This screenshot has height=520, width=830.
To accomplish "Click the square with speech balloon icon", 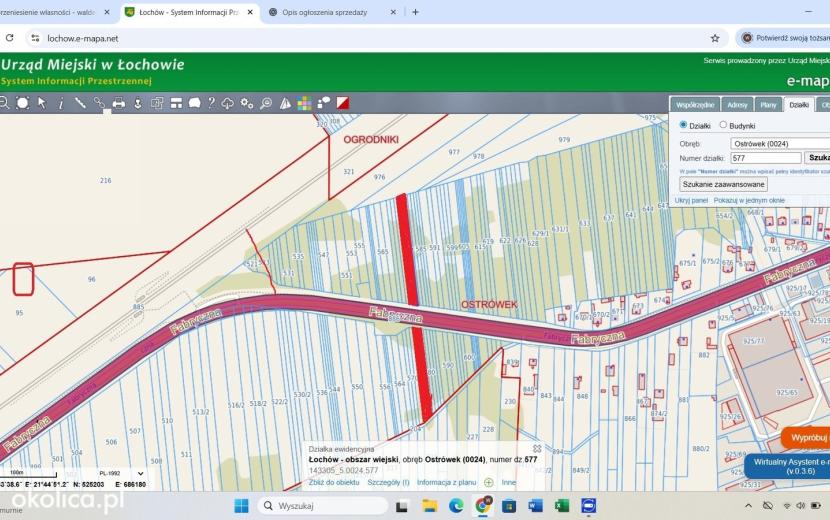I will pos(323,103).
